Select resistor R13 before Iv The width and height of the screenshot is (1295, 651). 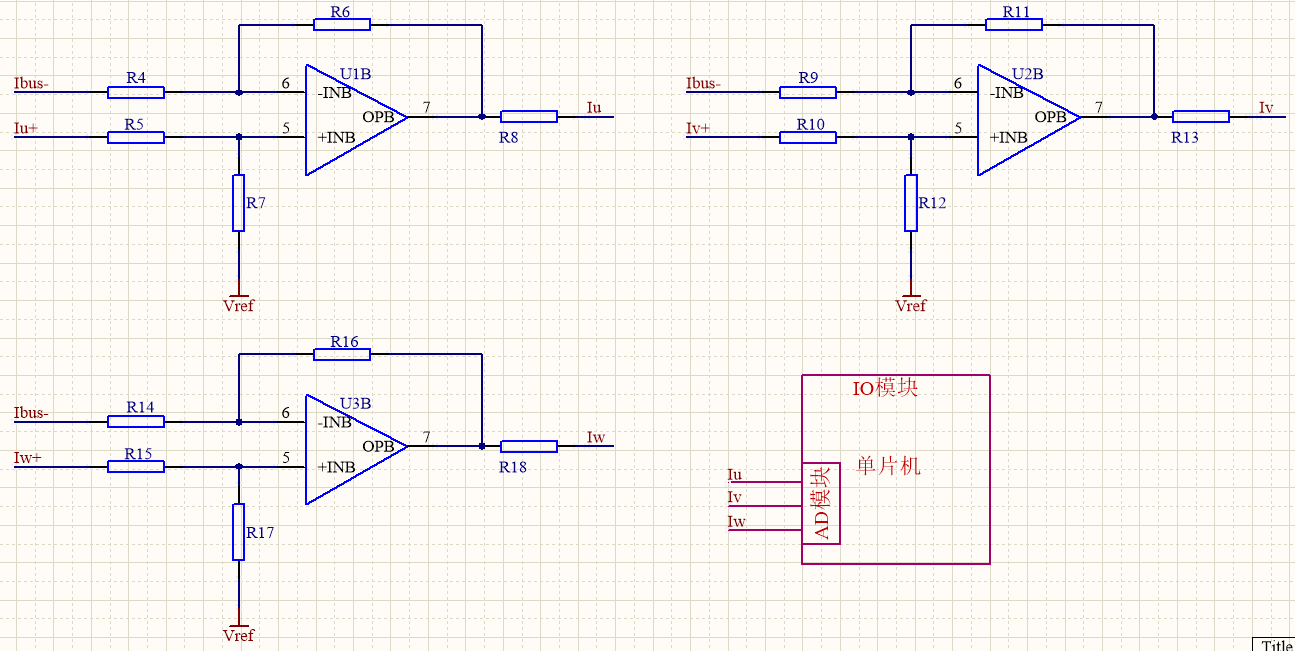click(1201, 116)
